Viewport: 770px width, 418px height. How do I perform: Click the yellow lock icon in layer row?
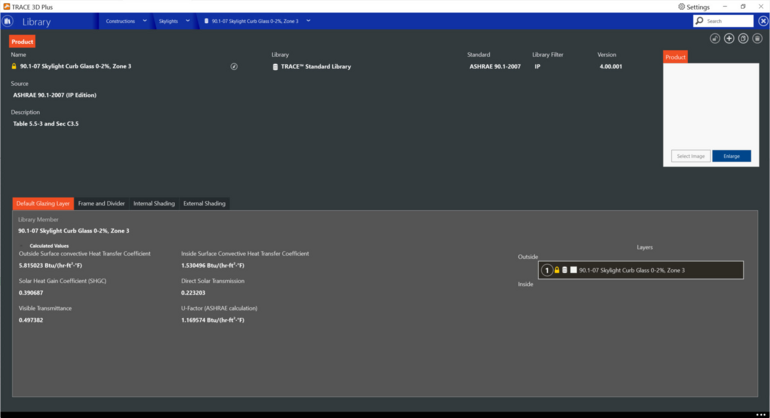(557, 270)
